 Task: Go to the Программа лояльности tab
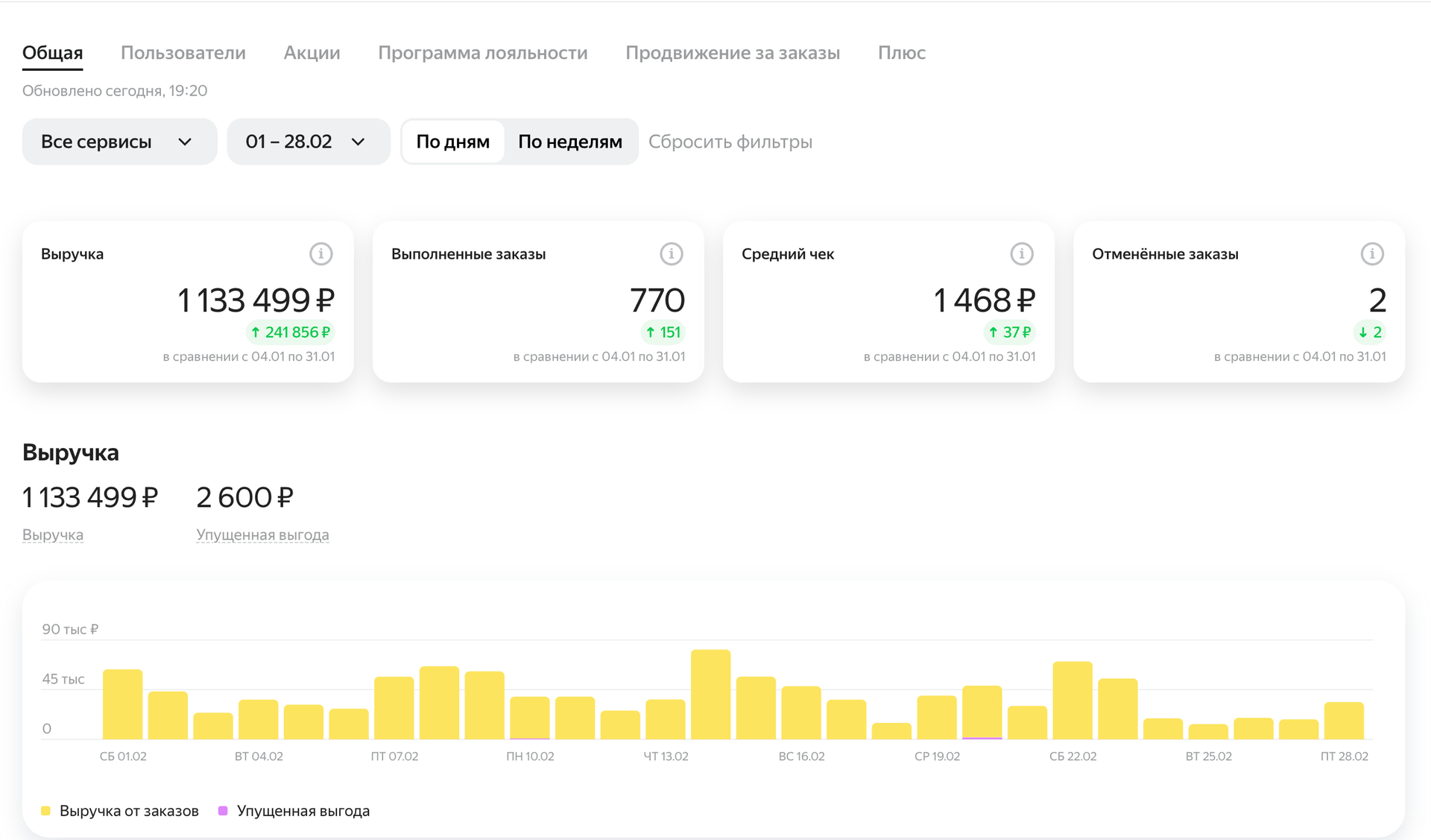483,53
